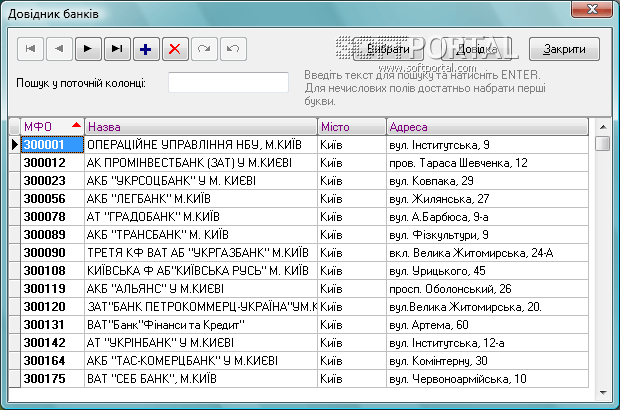Select the cell with МФО 300078
Viewport: 620px width, 410px height.
point(52,217)
